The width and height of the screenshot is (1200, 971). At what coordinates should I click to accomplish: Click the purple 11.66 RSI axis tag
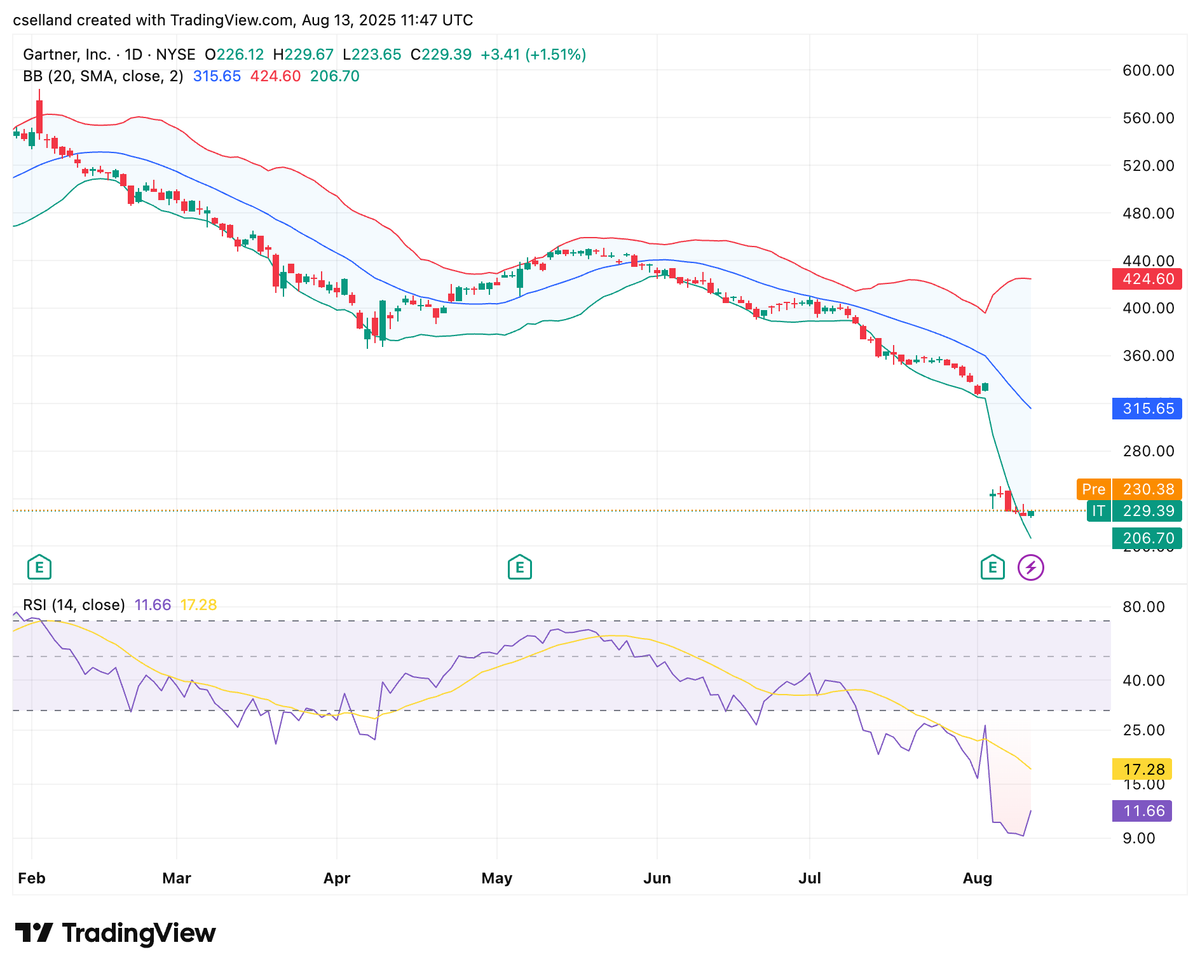tap(1141, 811)
